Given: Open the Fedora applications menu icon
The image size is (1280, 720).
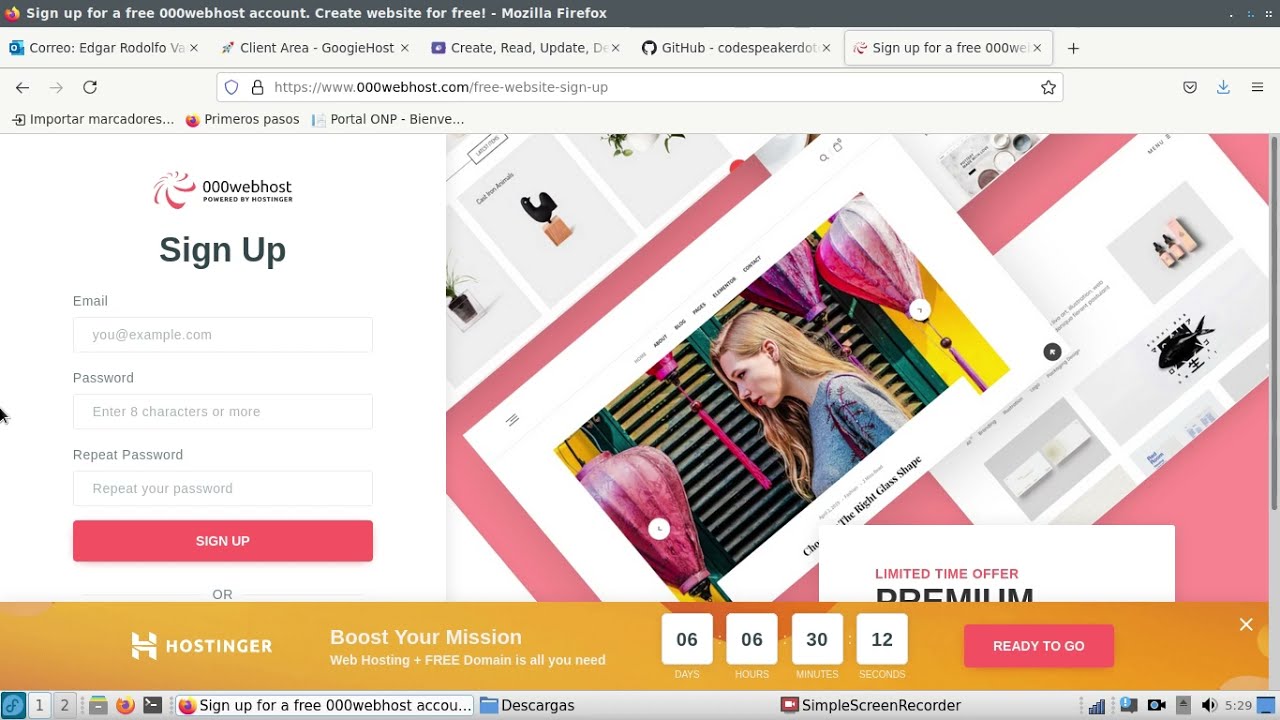Looking at the screenshot, I should pyautogui.click(x=13, y=705).
